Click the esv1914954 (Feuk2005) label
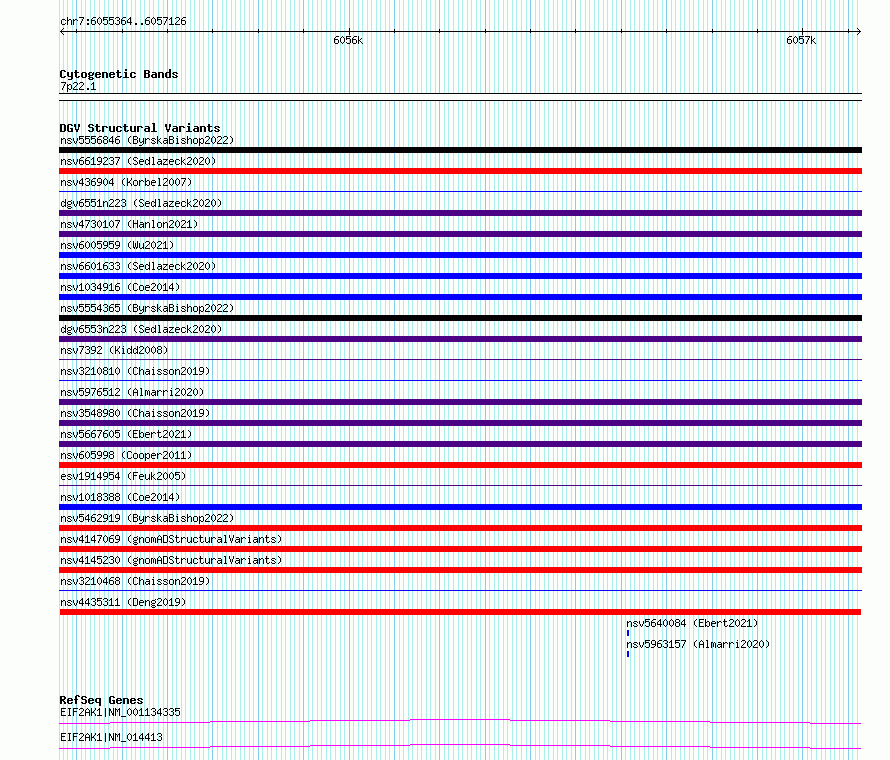This screenshot has height=760, width=890. click(x=123, y=476)
